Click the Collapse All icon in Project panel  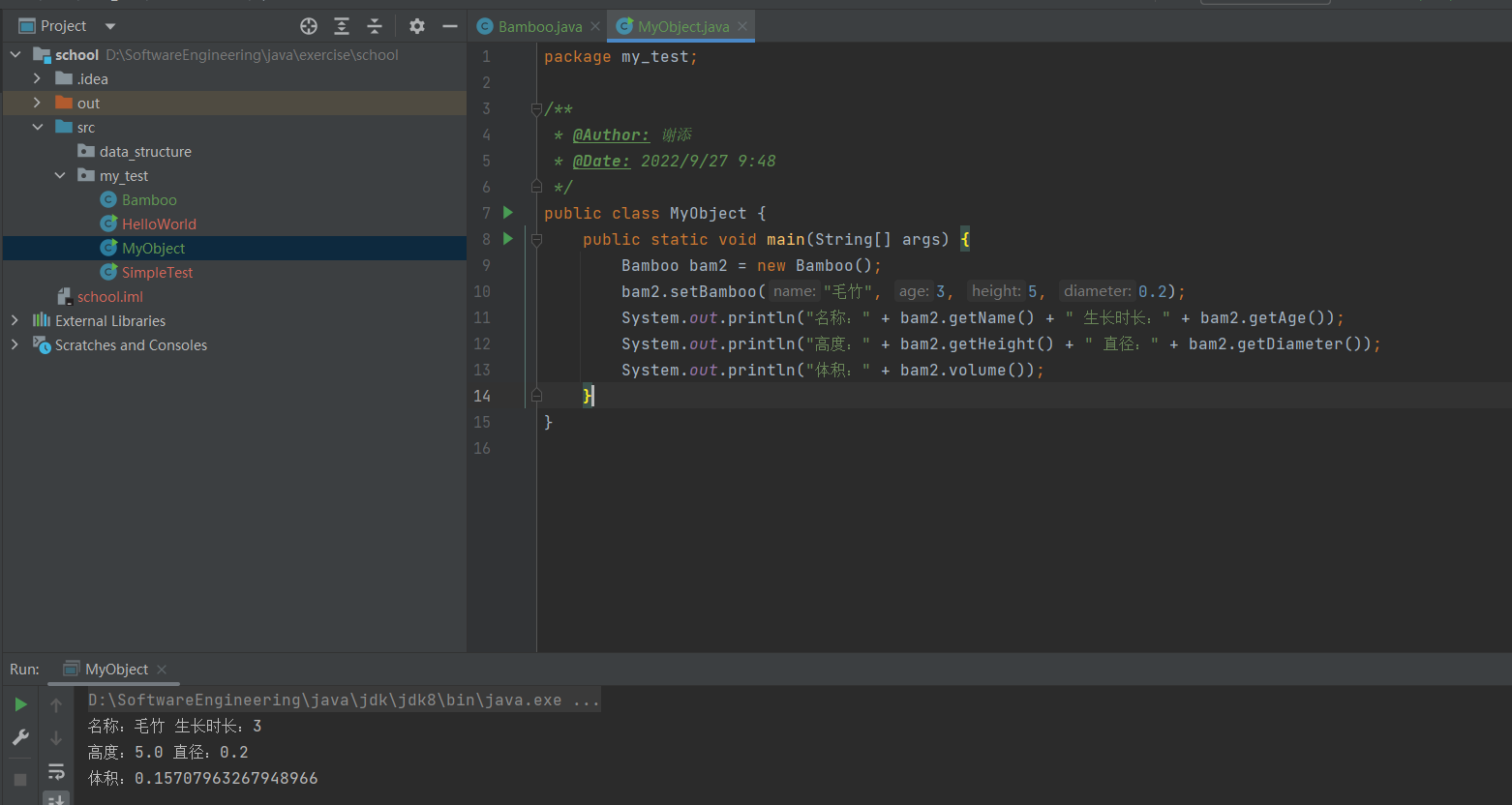375,26
